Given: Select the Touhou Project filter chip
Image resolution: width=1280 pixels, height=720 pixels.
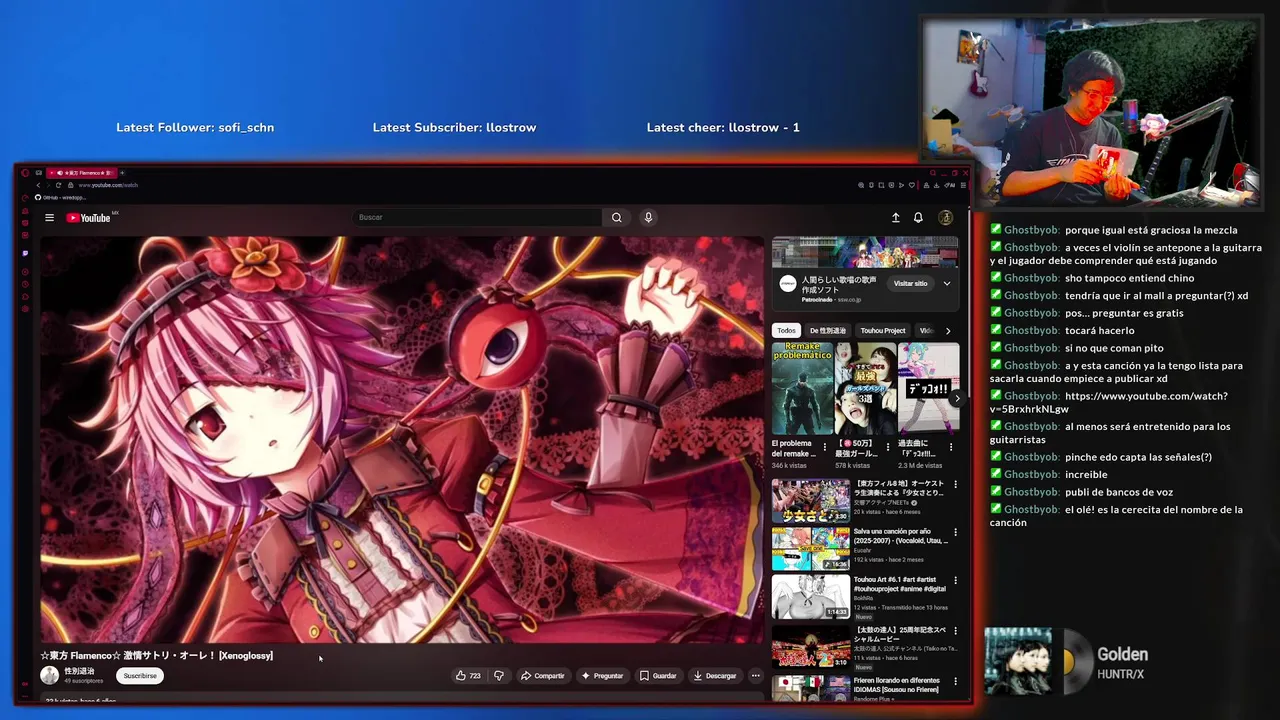Looking at the screenshot, I should point(883,330).
